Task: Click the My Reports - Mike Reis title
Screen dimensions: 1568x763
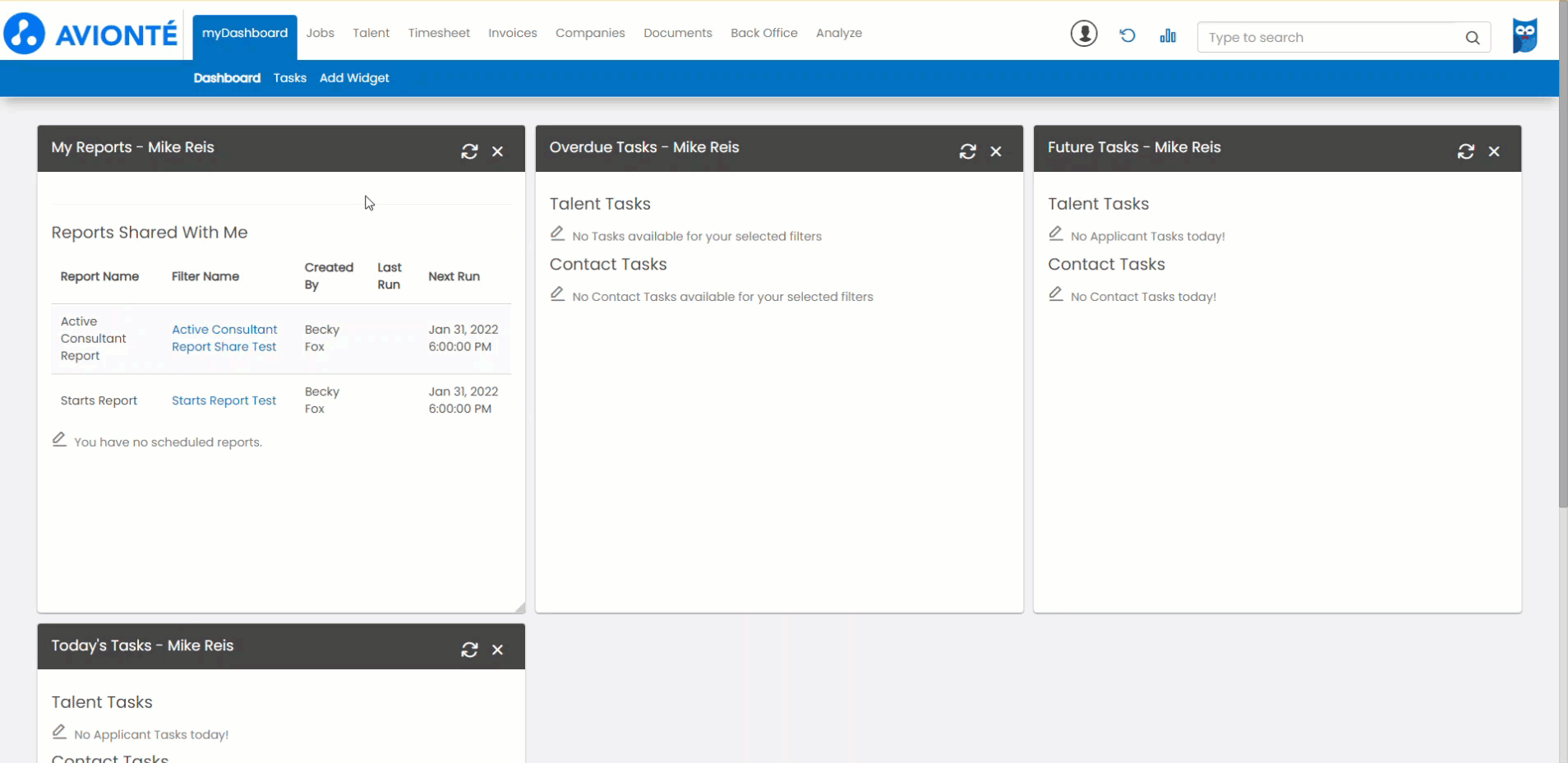Action: pos(132,147)
